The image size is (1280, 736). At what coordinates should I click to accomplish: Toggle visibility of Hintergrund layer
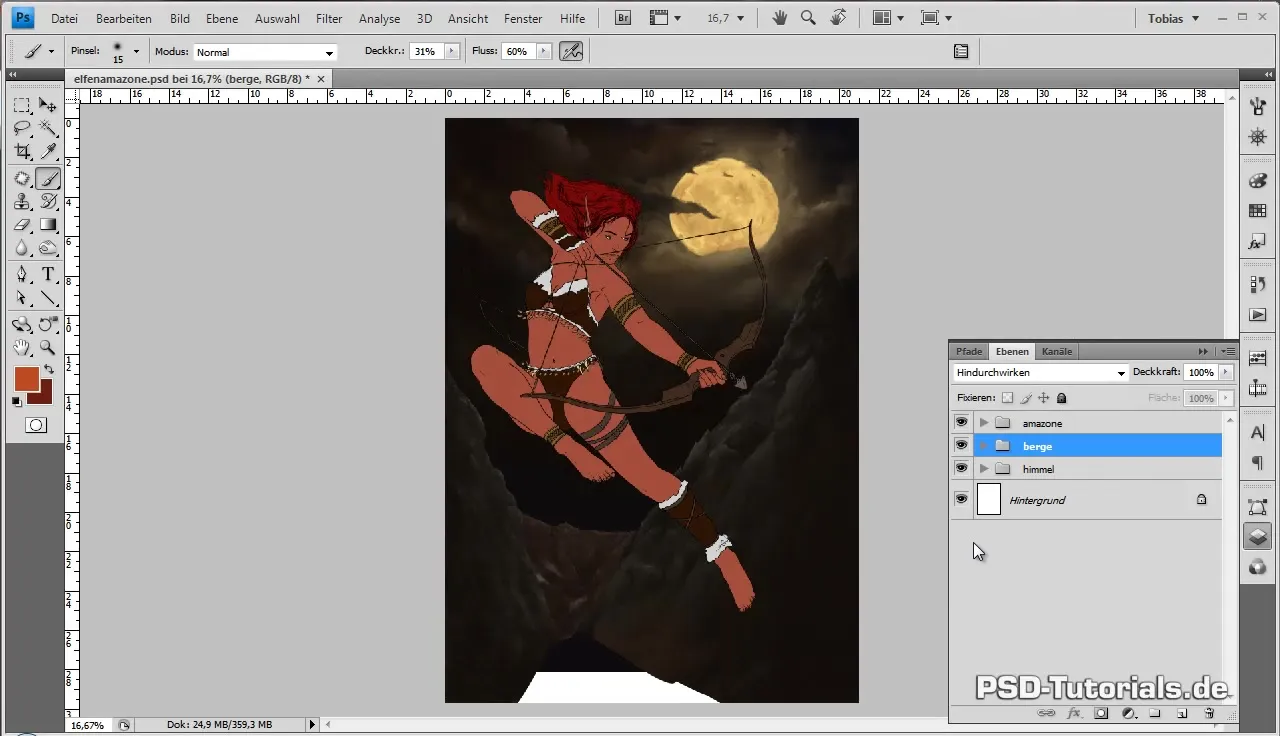(961, 499)
